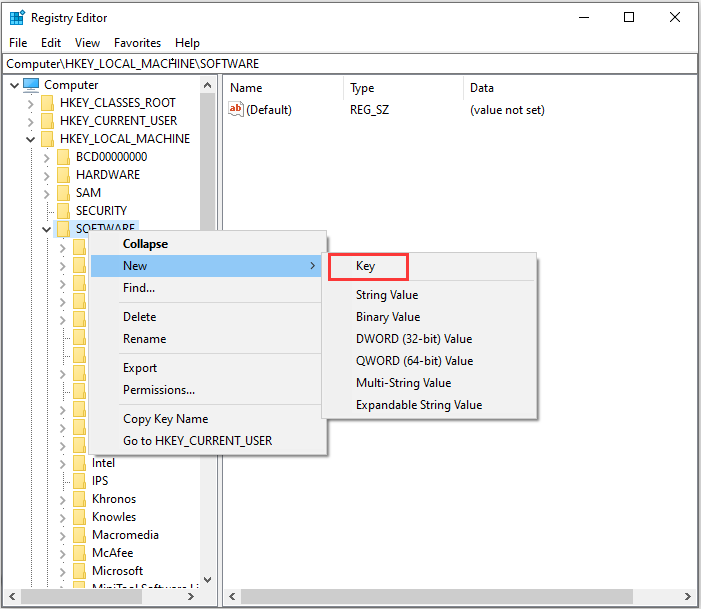
Task: Click the HKEY_CLASSES_ROOT folder icon
Action: coord(48,103)
